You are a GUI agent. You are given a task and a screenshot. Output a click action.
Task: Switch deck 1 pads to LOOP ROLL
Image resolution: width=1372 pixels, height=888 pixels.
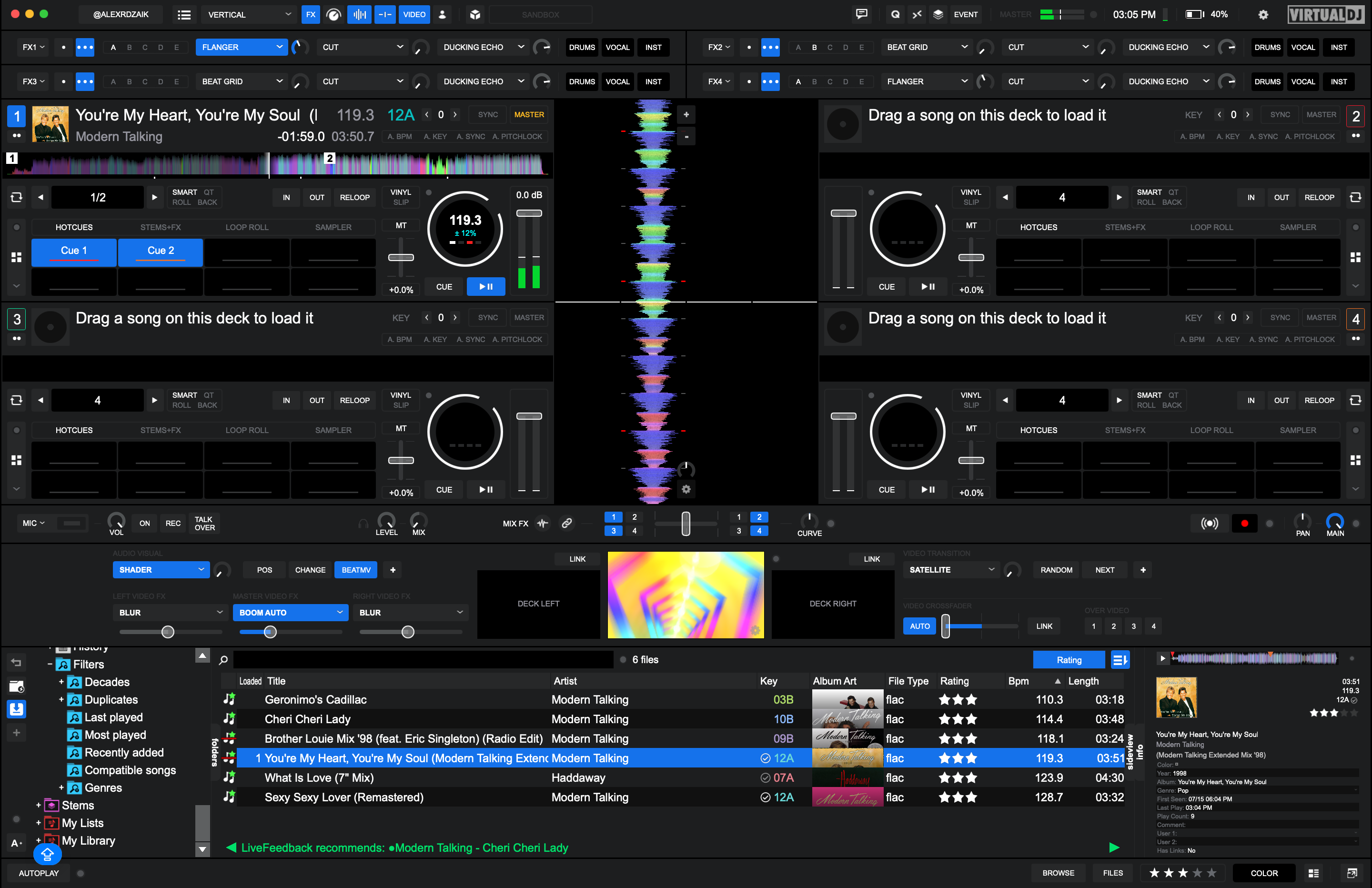tap(247, 227)
